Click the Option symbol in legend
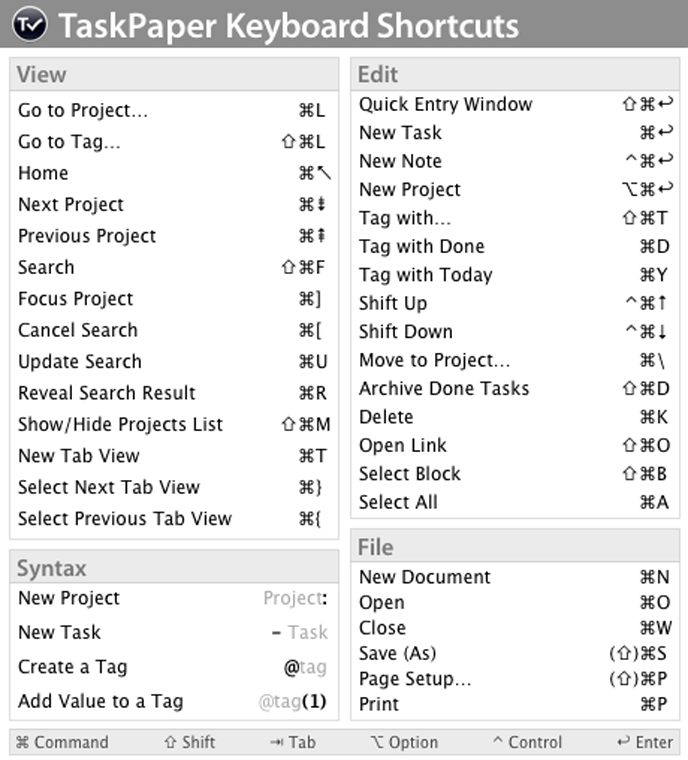 click(376, 742)
